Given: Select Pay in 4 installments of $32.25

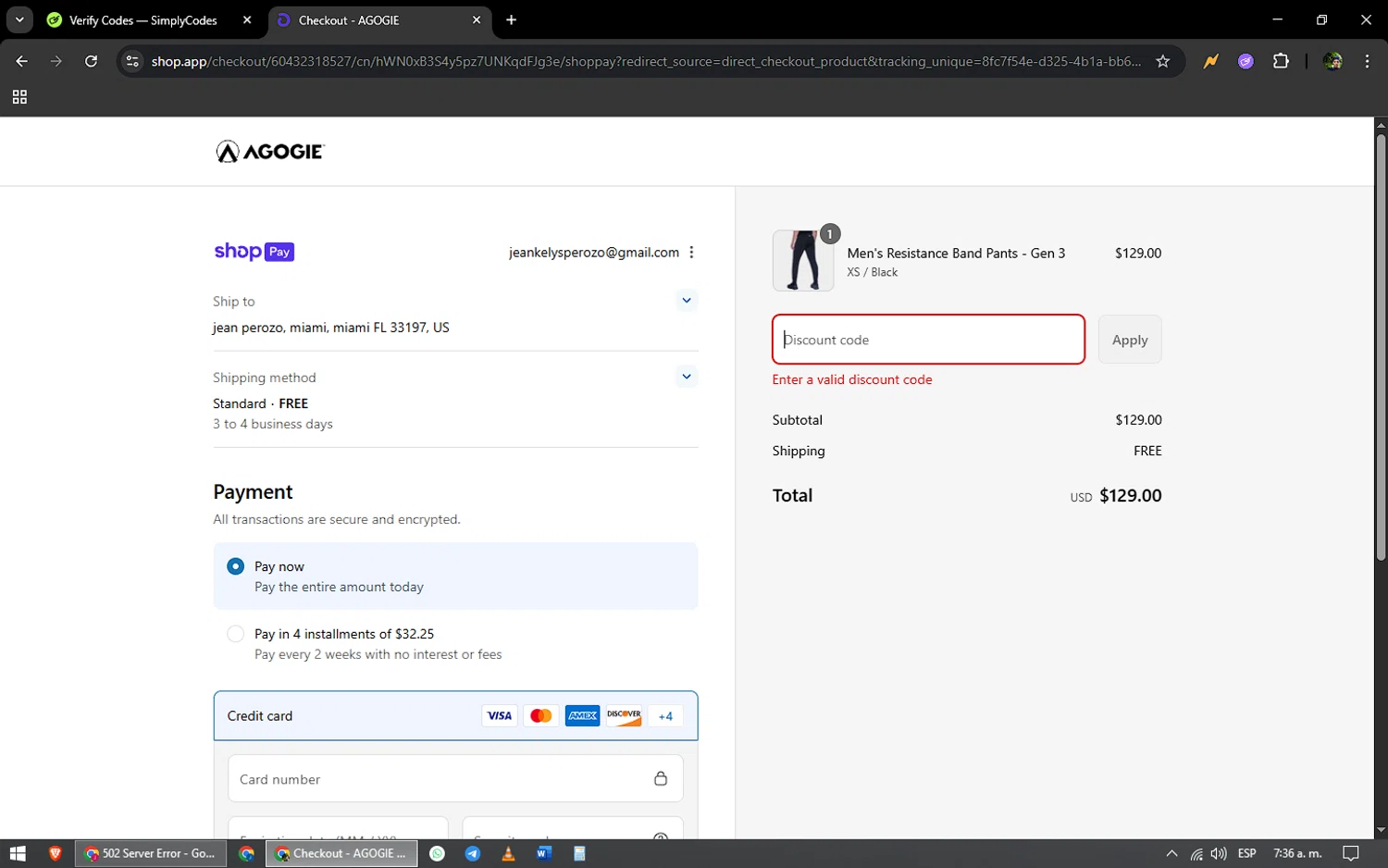Looking at the screenshot, I should pos(455,643).
